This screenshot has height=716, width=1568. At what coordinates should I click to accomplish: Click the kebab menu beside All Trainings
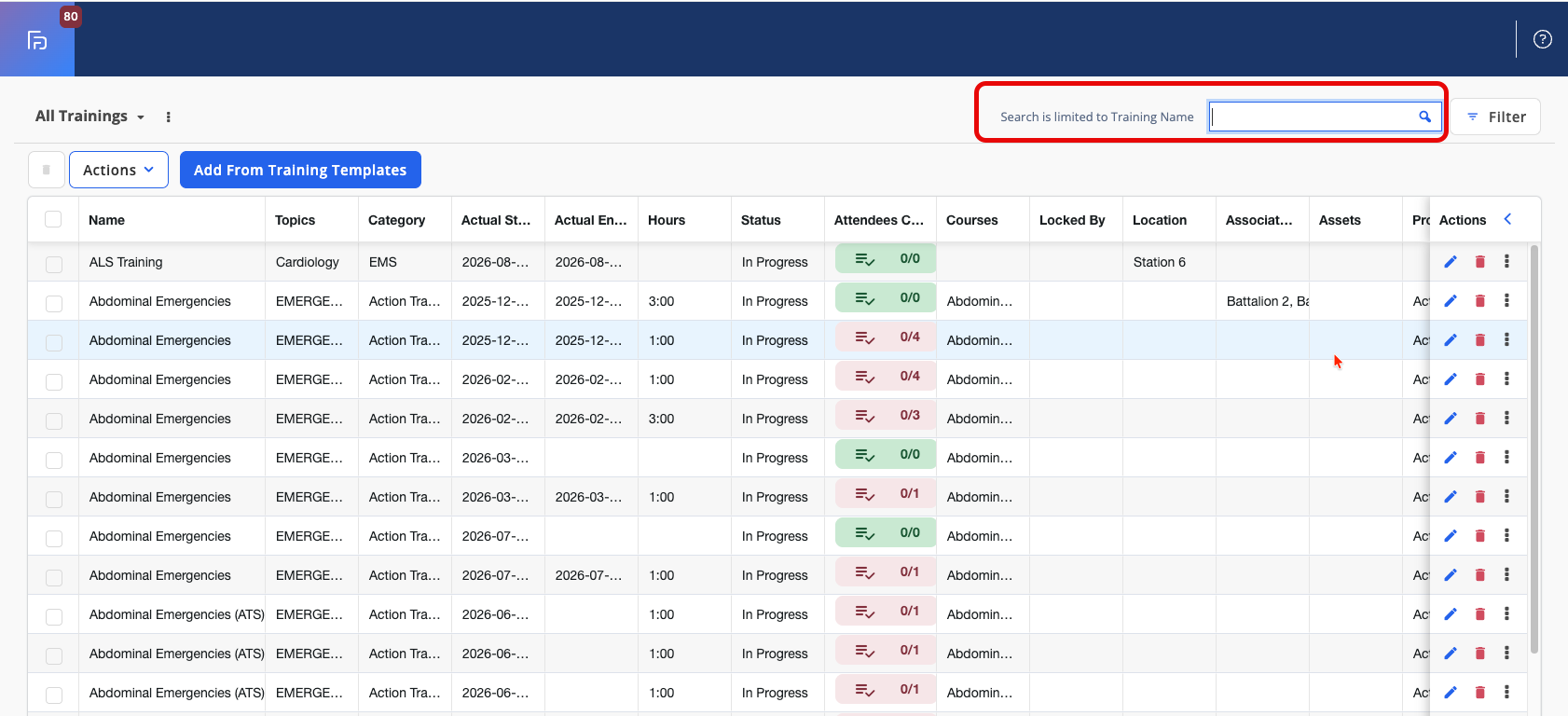(x=168, y=117)
